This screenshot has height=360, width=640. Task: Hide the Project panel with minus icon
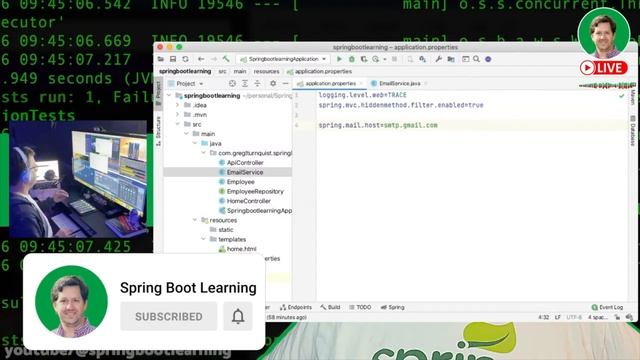285,83
